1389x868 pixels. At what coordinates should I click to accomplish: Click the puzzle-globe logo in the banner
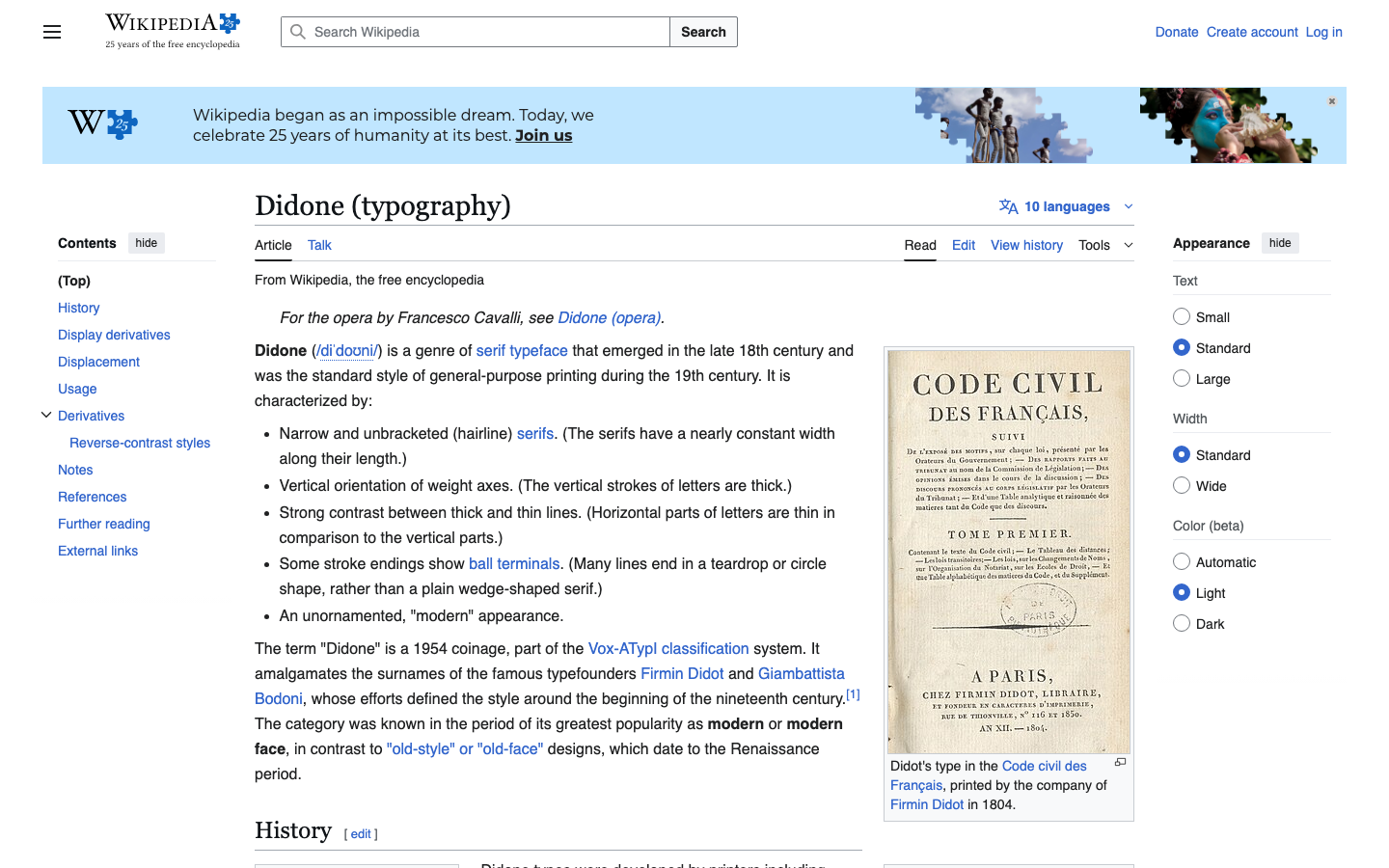tap(101, 124)
